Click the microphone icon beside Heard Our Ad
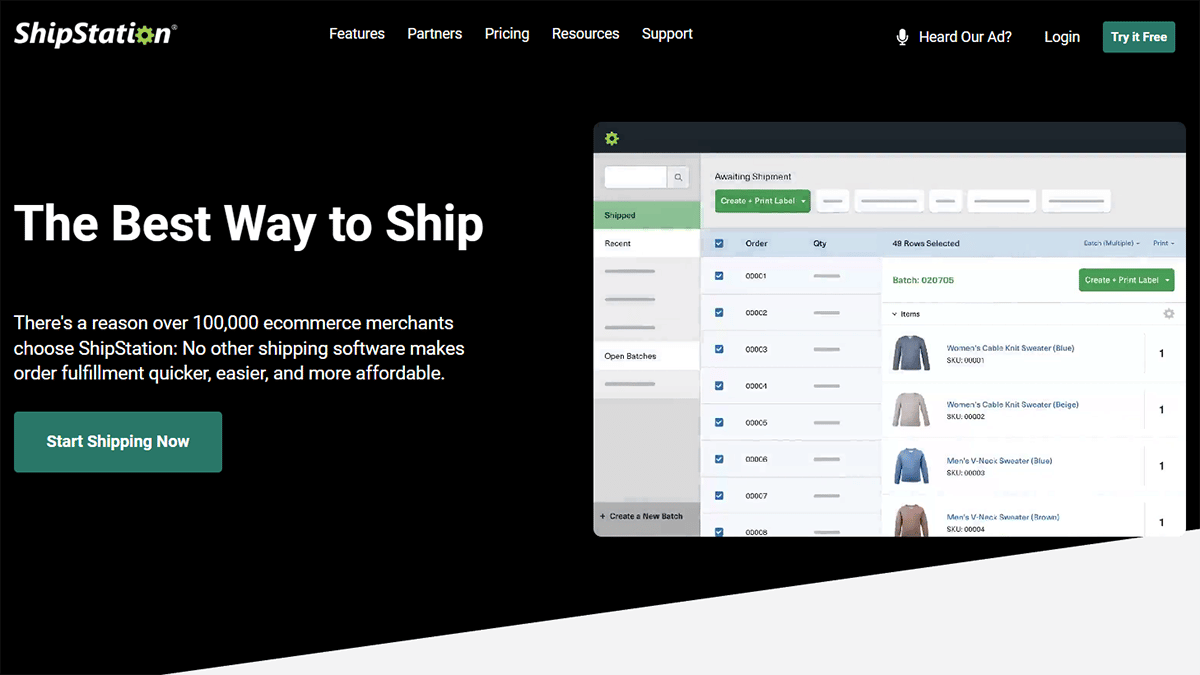Viewport: 1200px width, 675px height. (902, 37)
